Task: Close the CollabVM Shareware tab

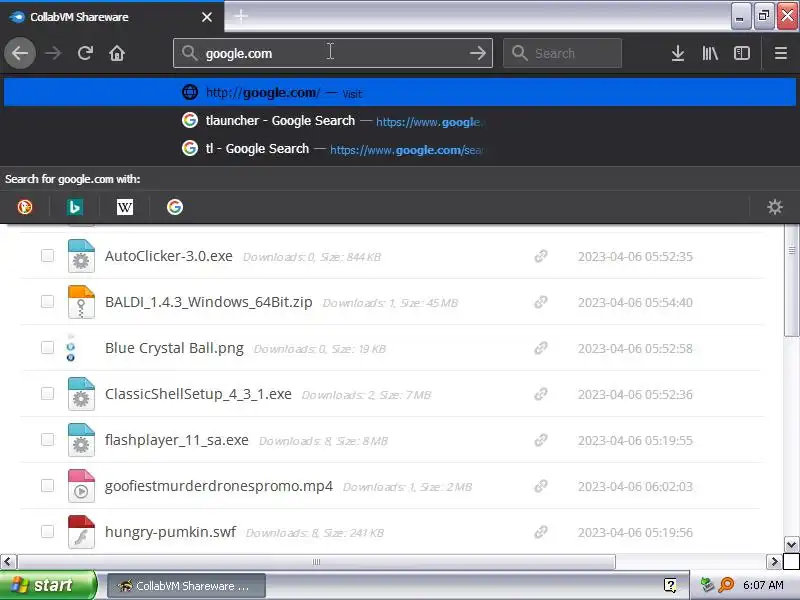Action: [x=207, y=17]
